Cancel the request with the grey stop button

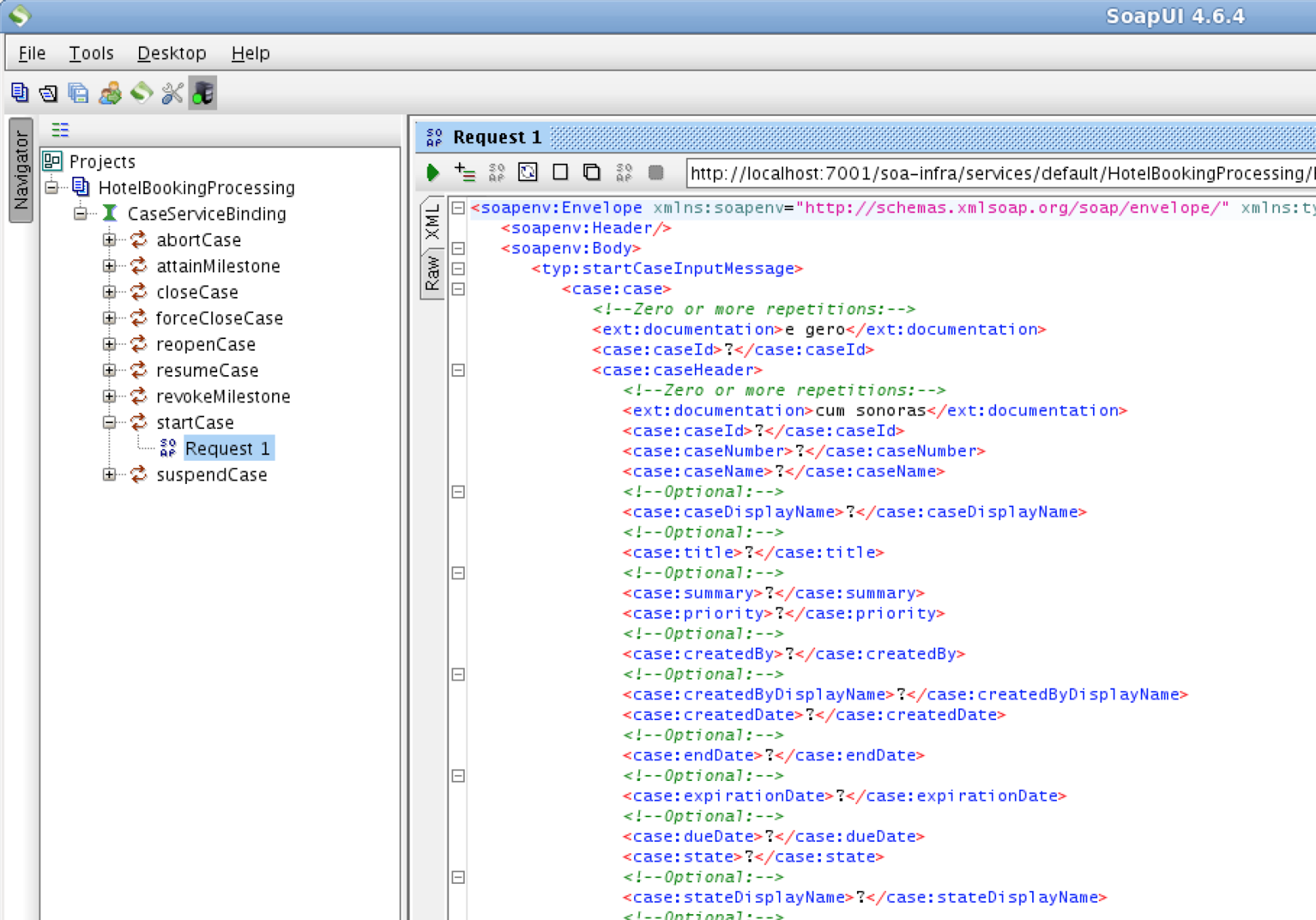(656, 172)
